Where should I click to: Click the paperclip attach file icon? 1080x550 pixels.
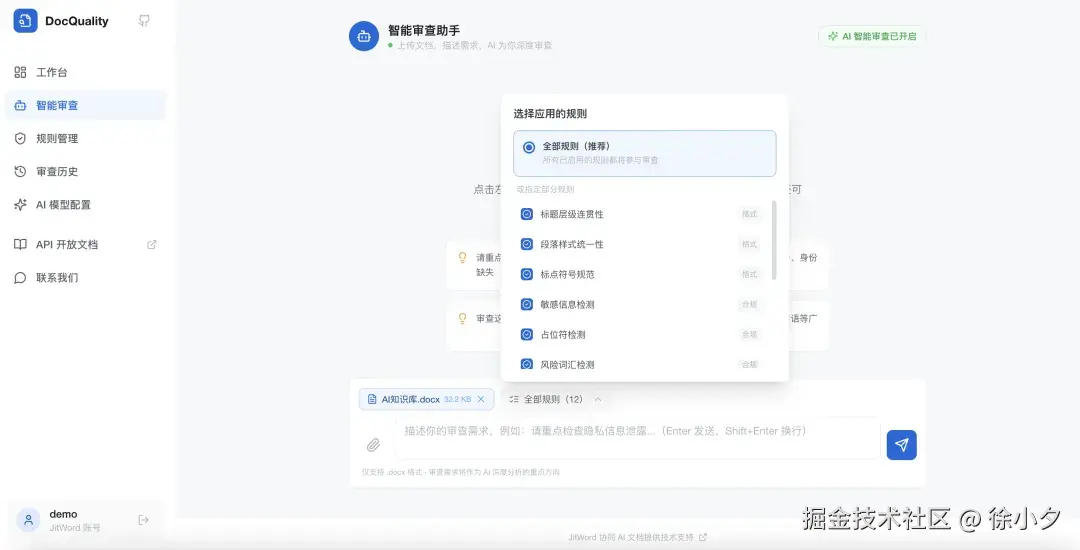point(373,445)
